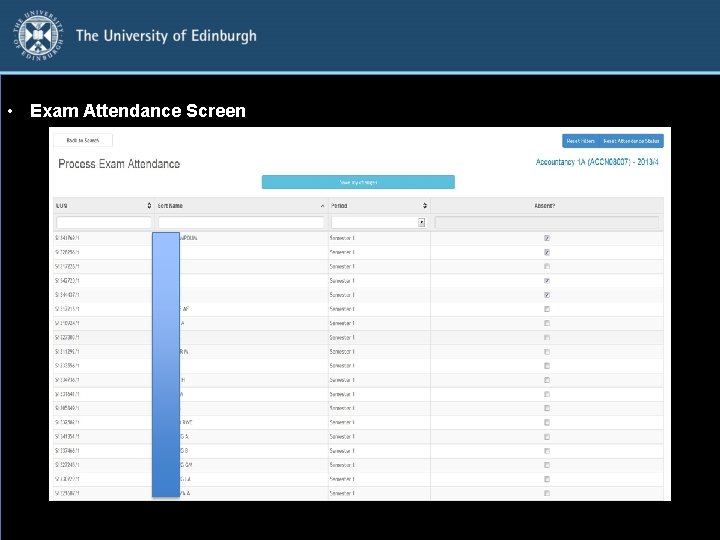The image size is (720, 540).
Task: Tick Absent box in last visible row
Action: pos(547,493)
